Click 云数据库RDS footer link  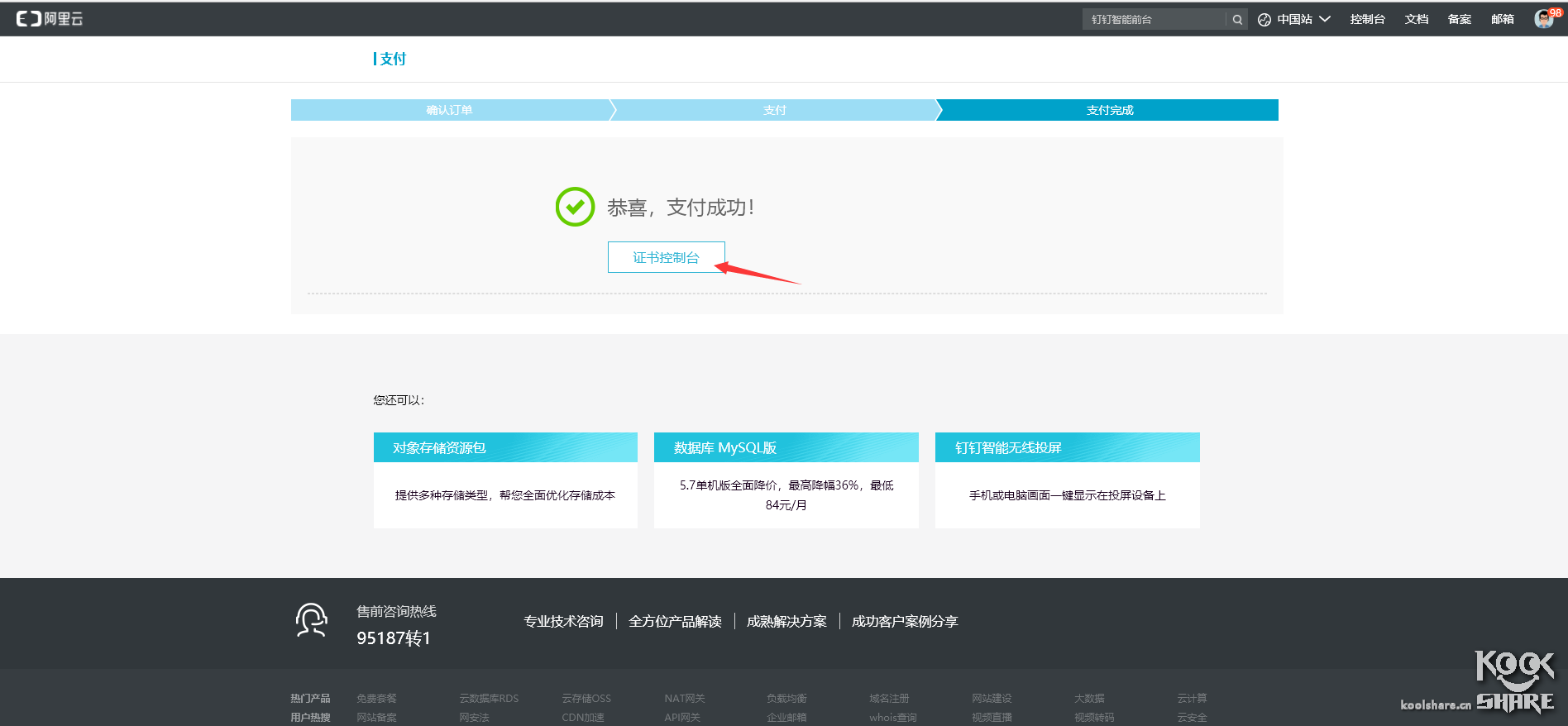(489, 699)
